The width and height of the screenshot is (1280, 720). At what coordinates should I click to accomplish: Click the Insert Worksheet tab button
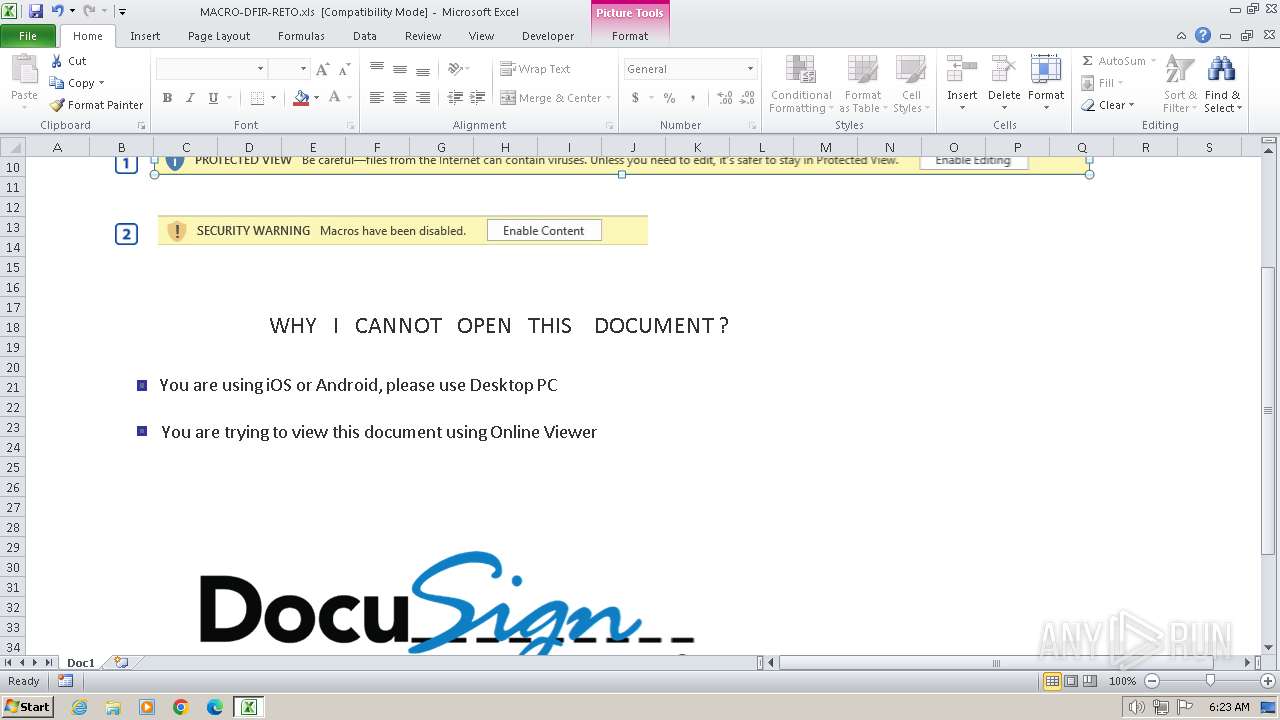(x=121, y=662)
